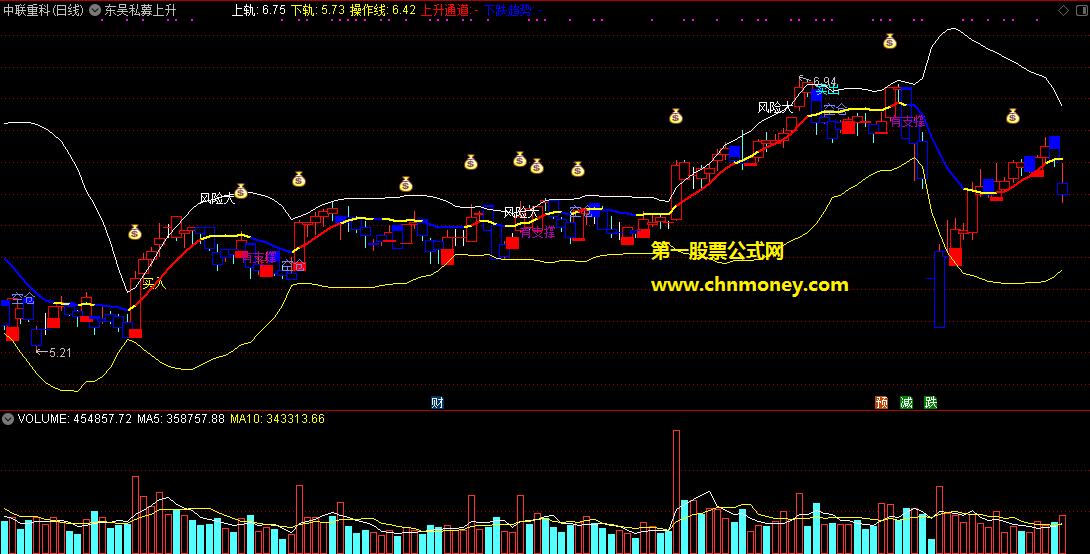The height and width of the screenshot is (554, 1090).
Task: Select the 东吴私募上升 indicator name
Action: tap(140, 10)
